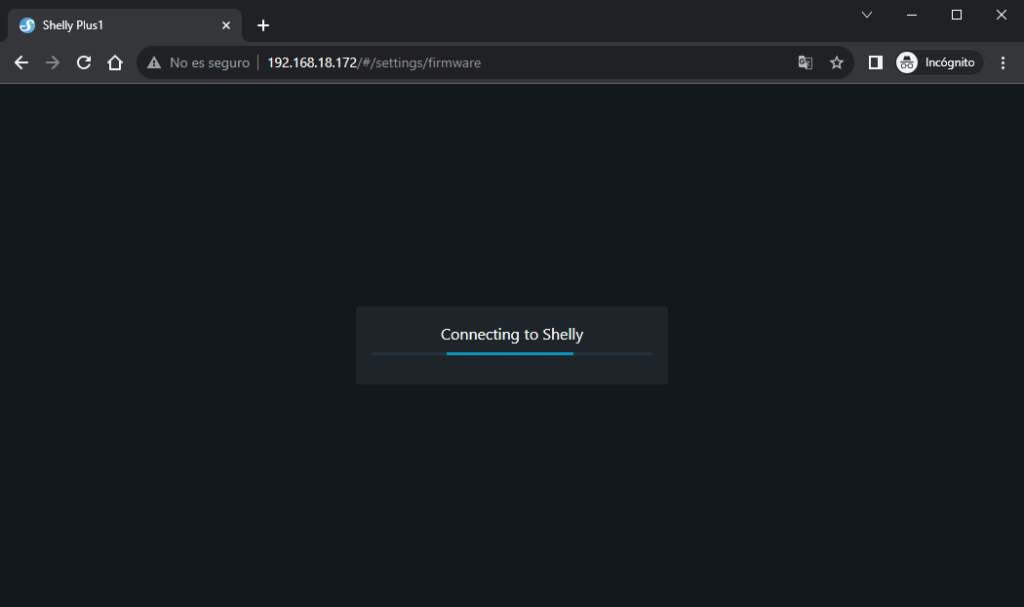Viewport: 1024px width, 607px height.
Task: Bookmark this page with the star
Action: (837, 63)
